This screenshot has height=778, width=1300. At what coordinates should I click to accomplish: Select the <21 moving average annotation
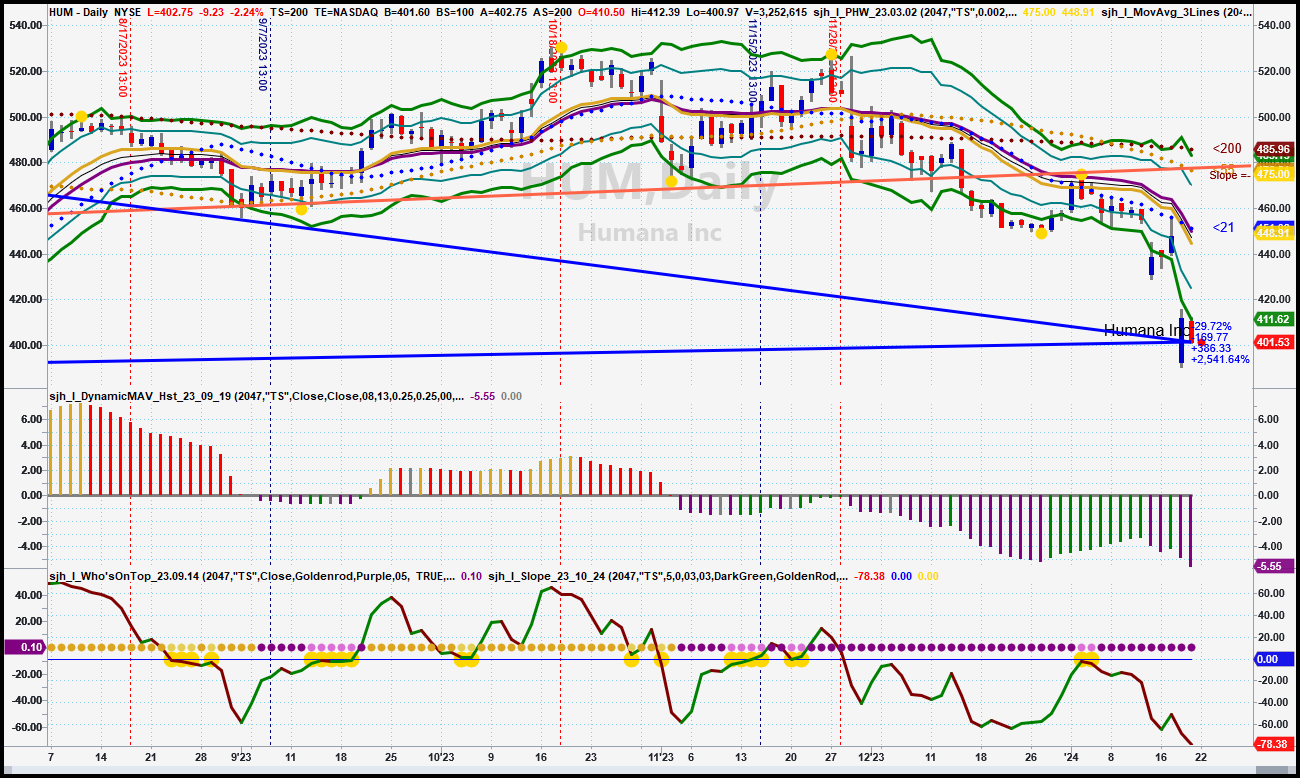(x=1223, y=228)
